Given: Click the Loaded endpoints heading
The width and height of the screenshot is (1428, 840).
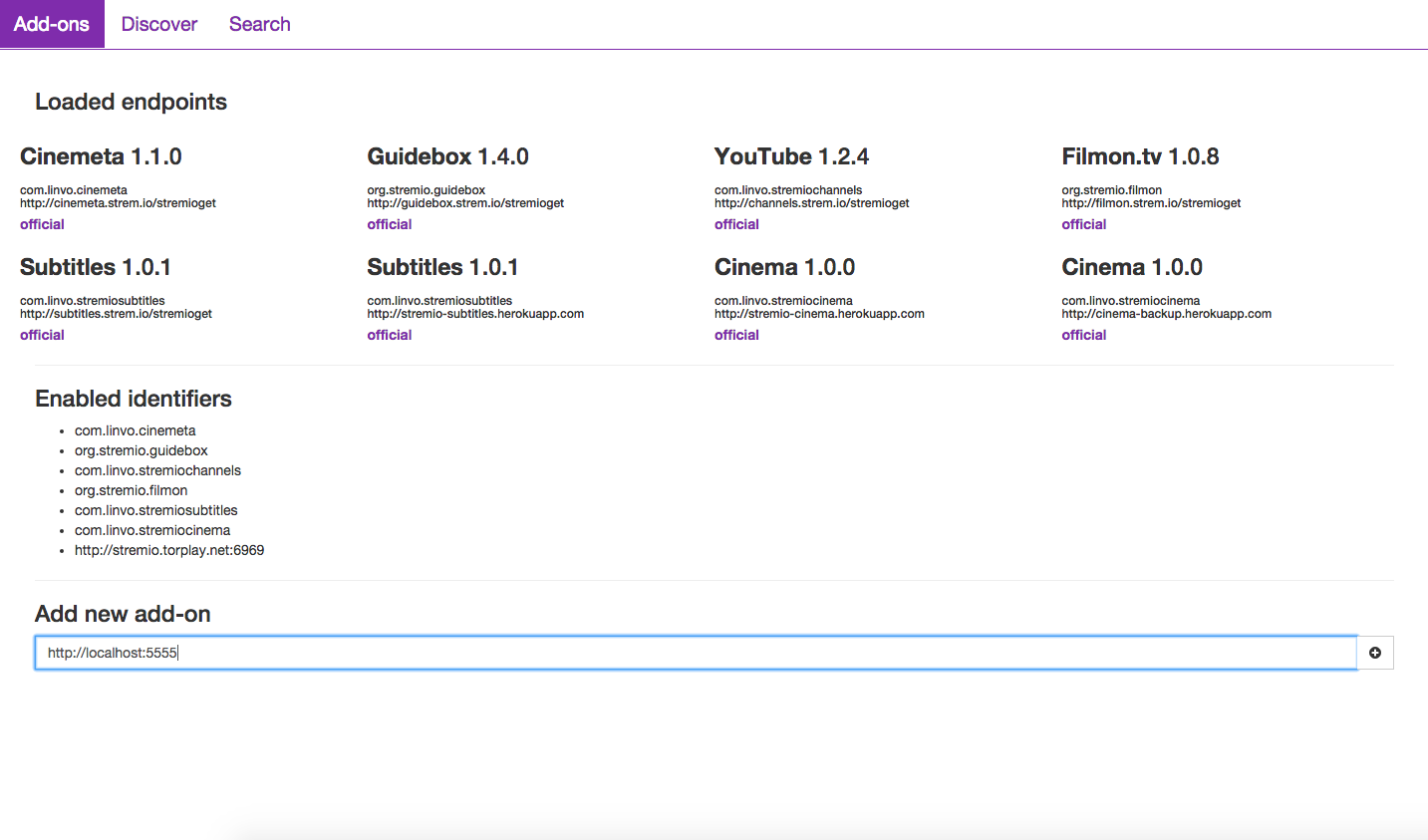Looking at the screenshot, I should [131, 102].
